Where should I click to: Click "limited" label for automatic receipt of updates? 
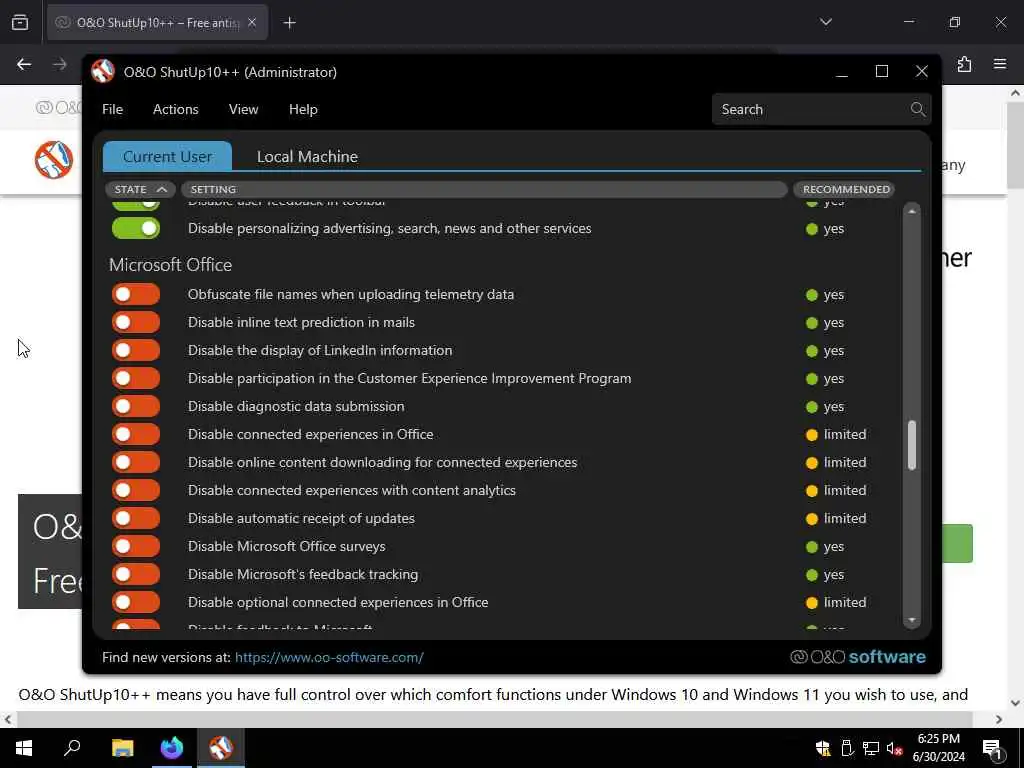point(845,519)
